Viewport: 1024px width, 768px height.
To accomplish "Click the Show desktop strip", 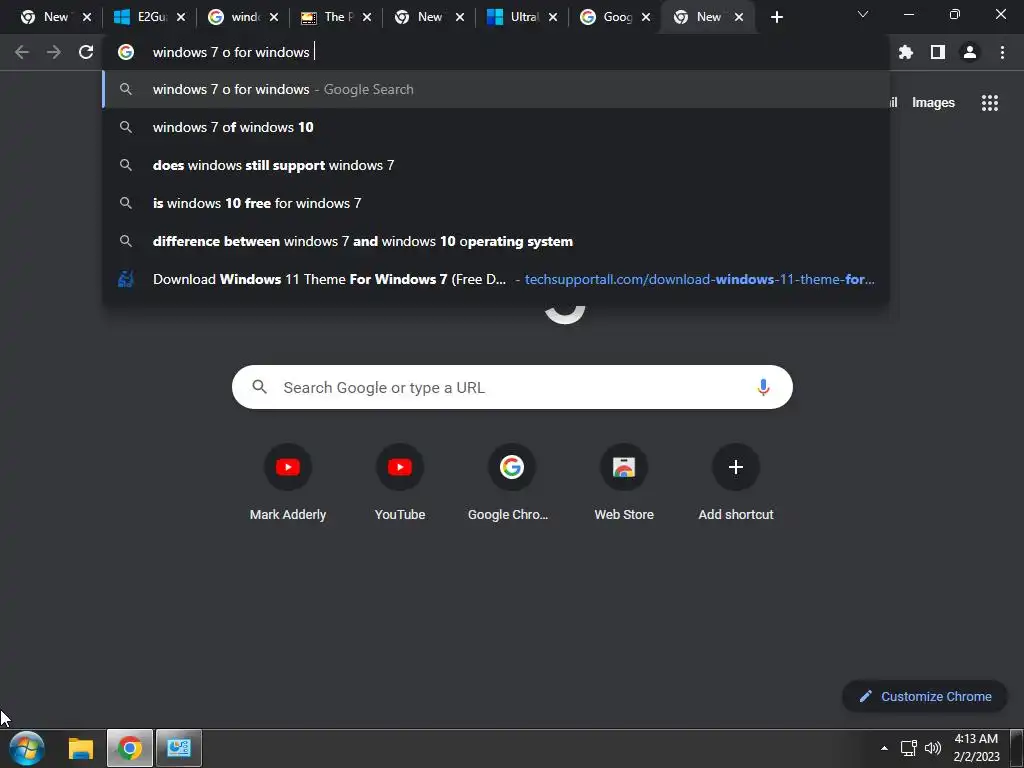I will [x=1017, y=748].
